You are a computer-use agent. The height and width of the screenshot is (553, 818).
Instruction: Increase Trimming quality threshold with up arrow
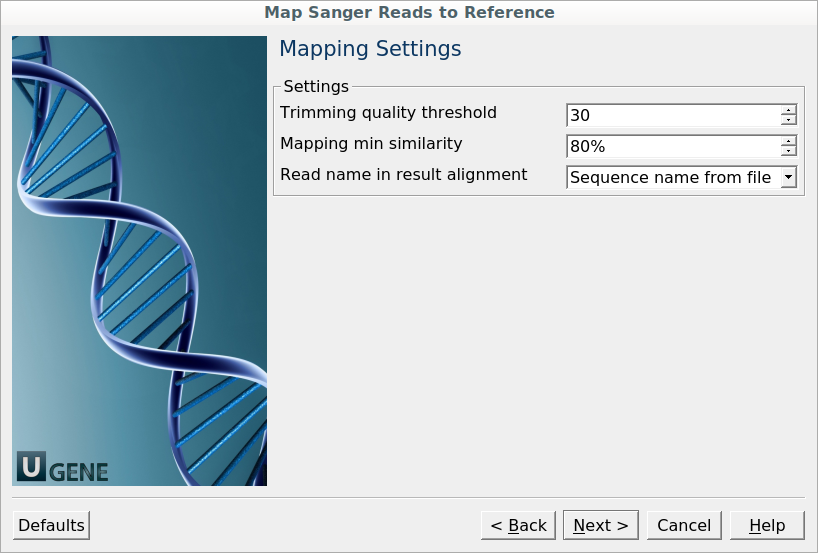tap(788, 110)
